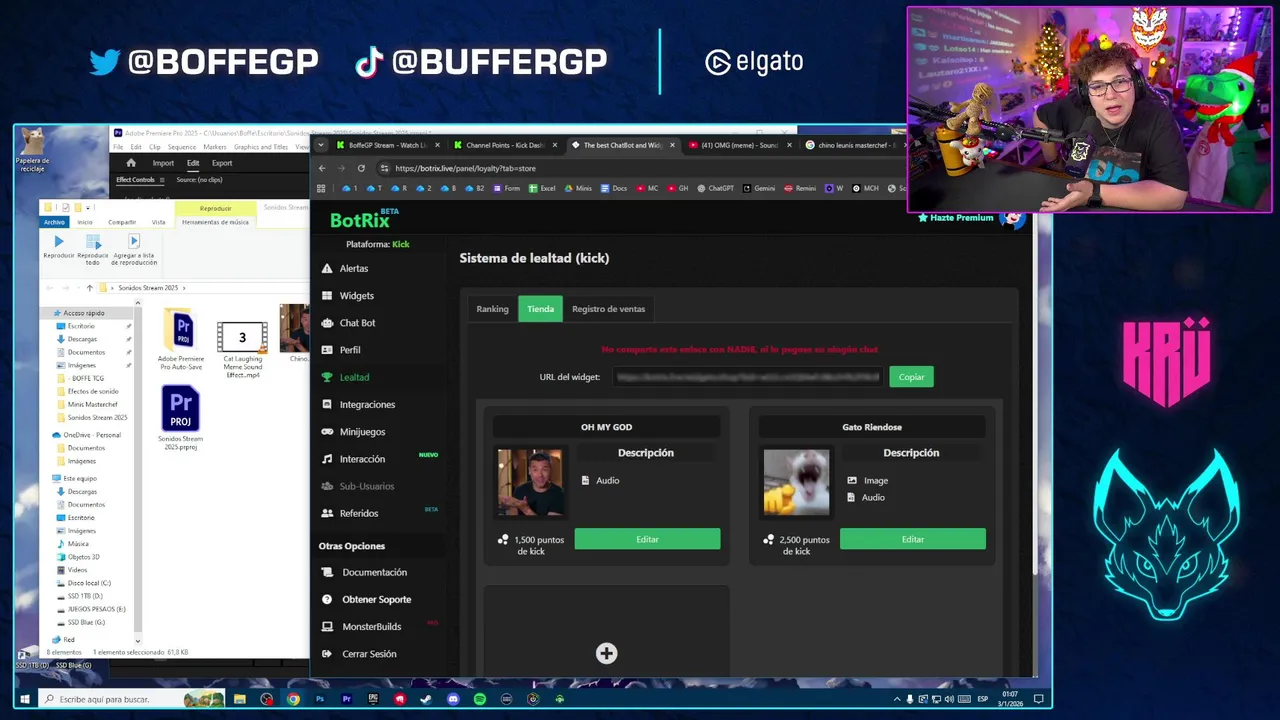Open the browser apps grid on bookmarks bar
The width and height of the screenshot is (1280, 720).
pos(322,188)
